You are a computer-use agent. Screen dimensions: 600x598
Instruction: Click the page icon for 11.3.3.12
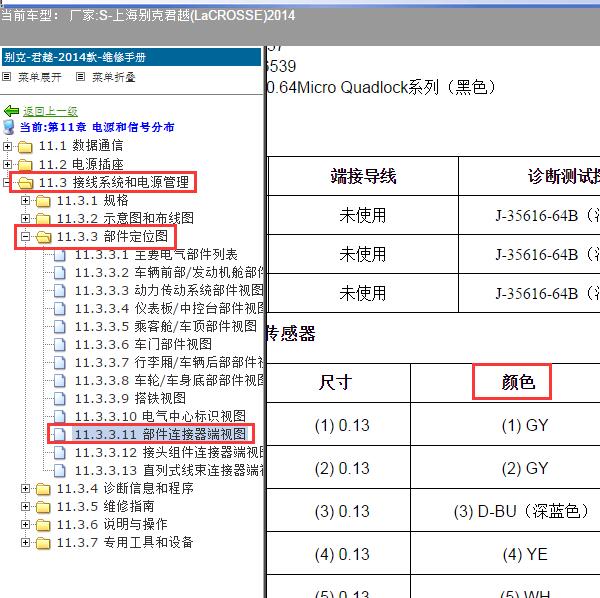pyautogui.click(x=60, y=453)
